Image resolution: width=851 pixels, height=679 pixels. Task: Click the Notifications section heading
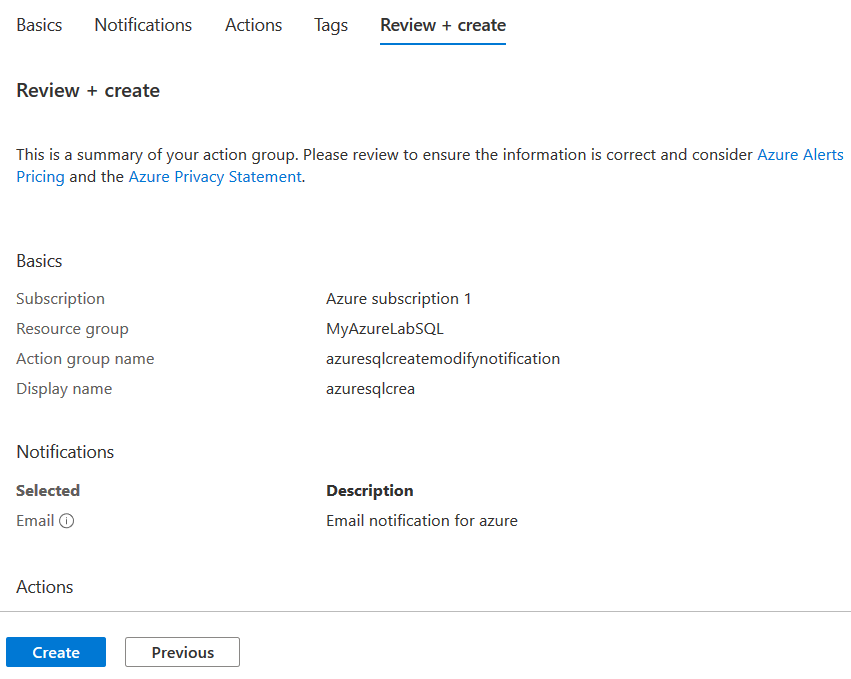point(65,452)
